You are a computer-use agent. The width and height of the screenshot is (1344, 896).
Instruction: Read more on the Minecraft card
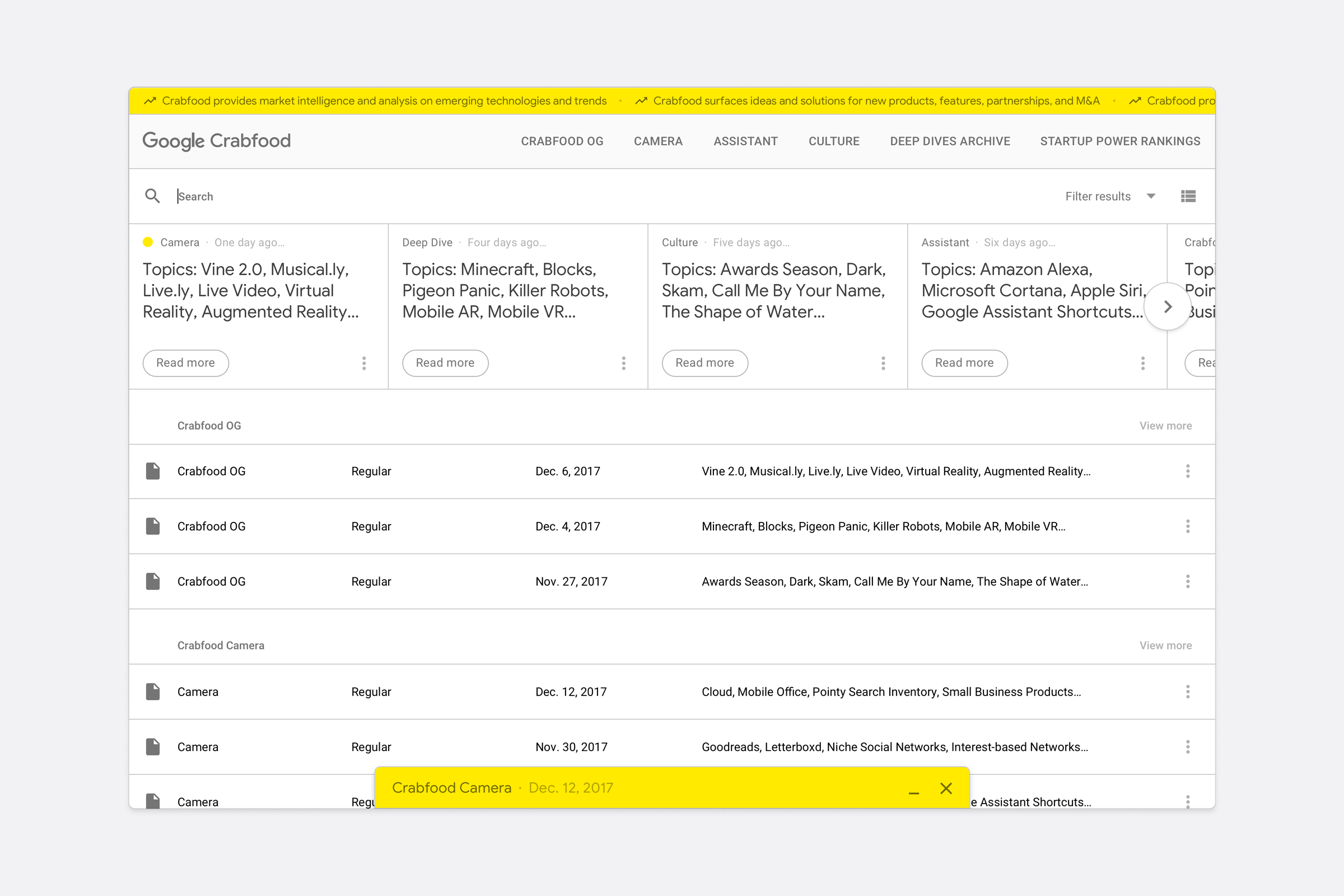pyautogui.click(x=445, y=363)
